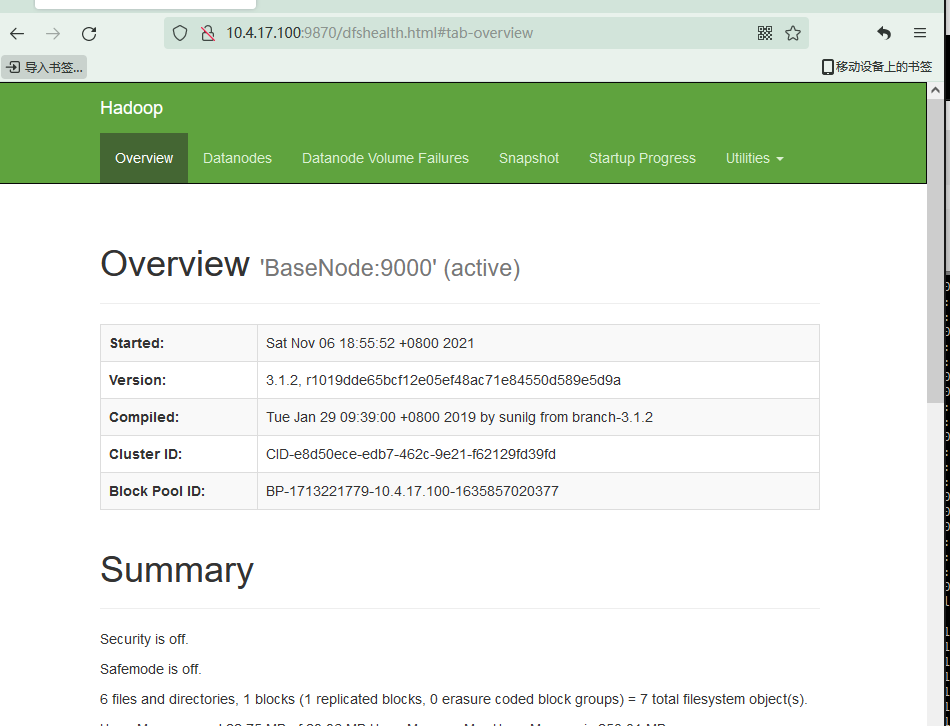
Task: Switch to the Datanodes tab
Action: (x=238, y=158)
